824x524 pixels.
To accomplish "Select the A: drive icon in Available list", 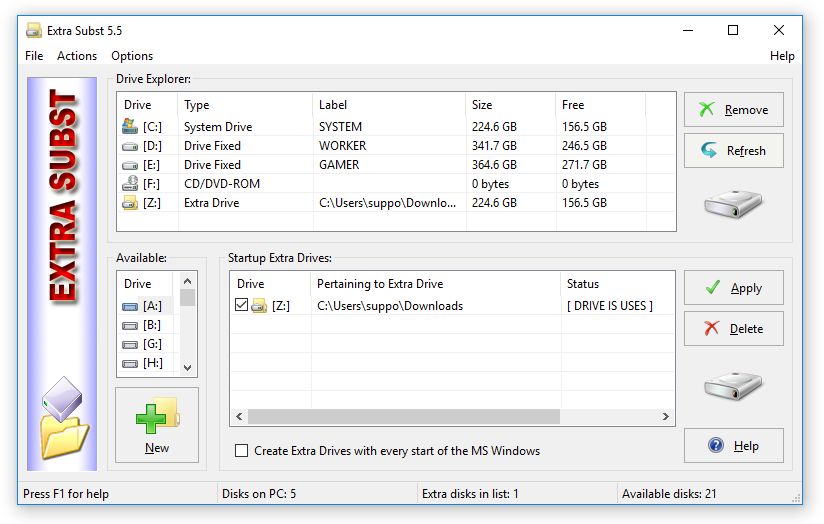I will coord(130,306).
